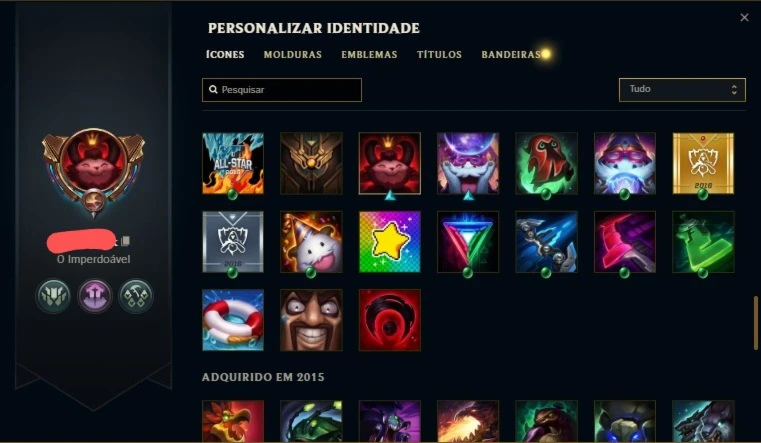The image size is (761, 443).
Task: Pick the gold Worlds 2016 icon
Action: click(703, 164)
